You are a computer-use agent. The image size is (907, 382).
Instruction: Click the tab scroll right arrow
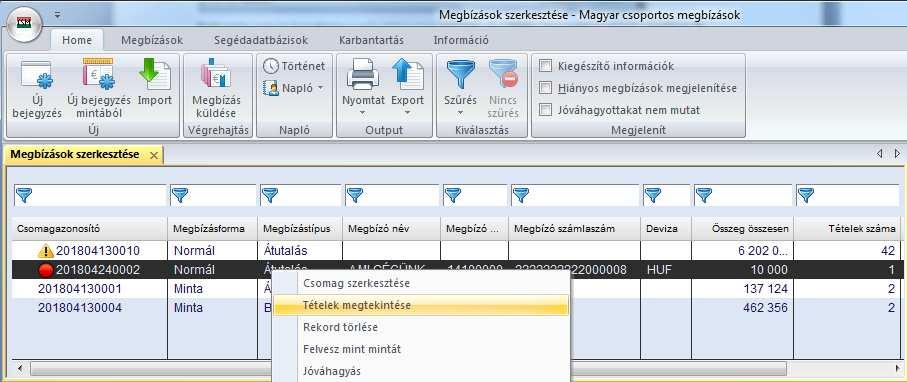point(897,154)
